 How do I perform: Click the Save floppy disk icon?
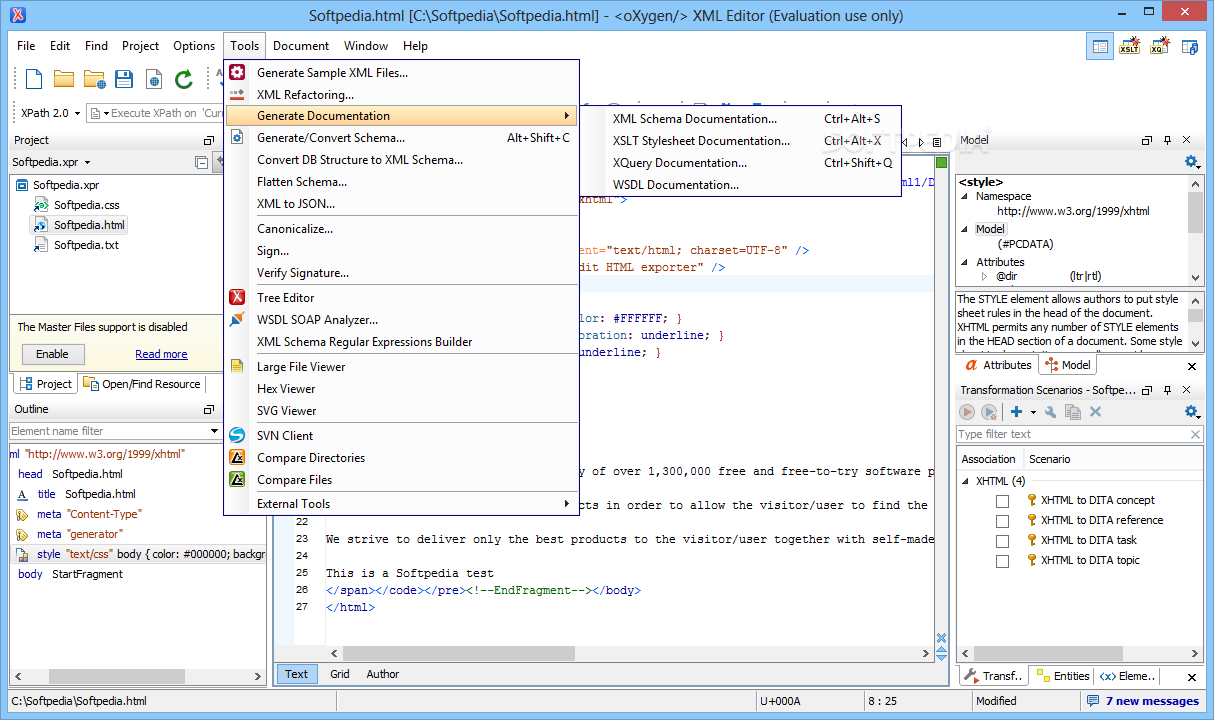pyautogui.click(x=124, y=79)
